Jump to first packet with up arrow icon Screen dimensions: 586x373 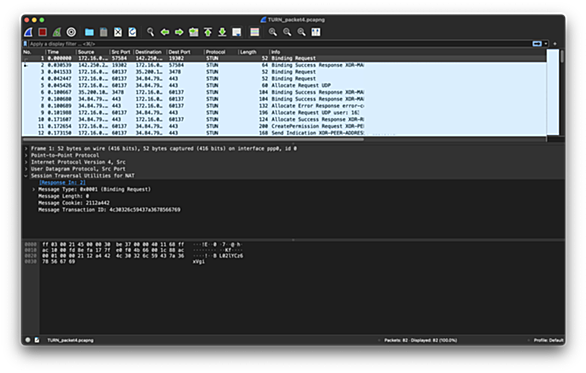208,32
